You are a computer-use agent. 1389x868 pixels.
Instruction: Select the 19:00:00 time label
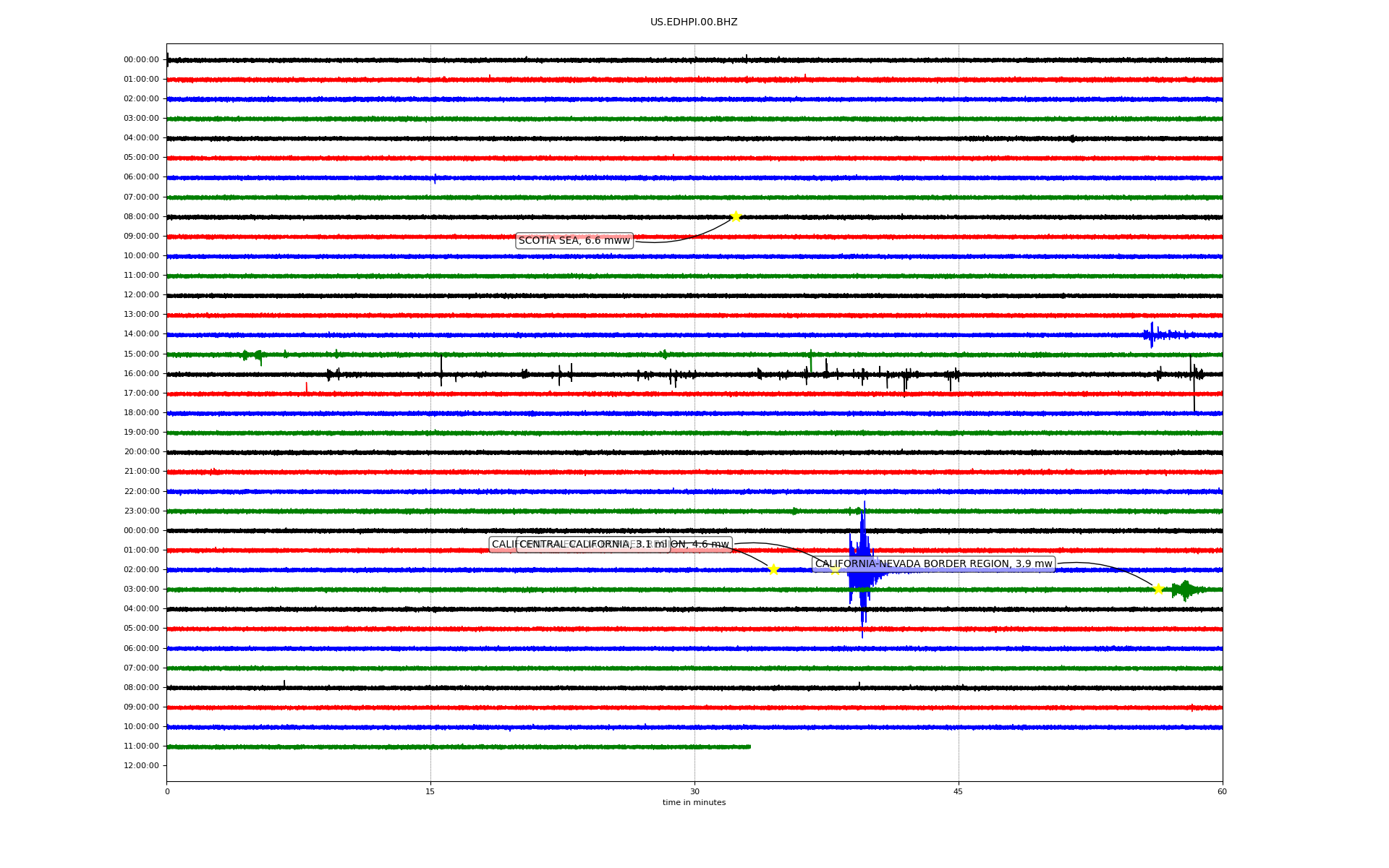(x=141, y=433)
